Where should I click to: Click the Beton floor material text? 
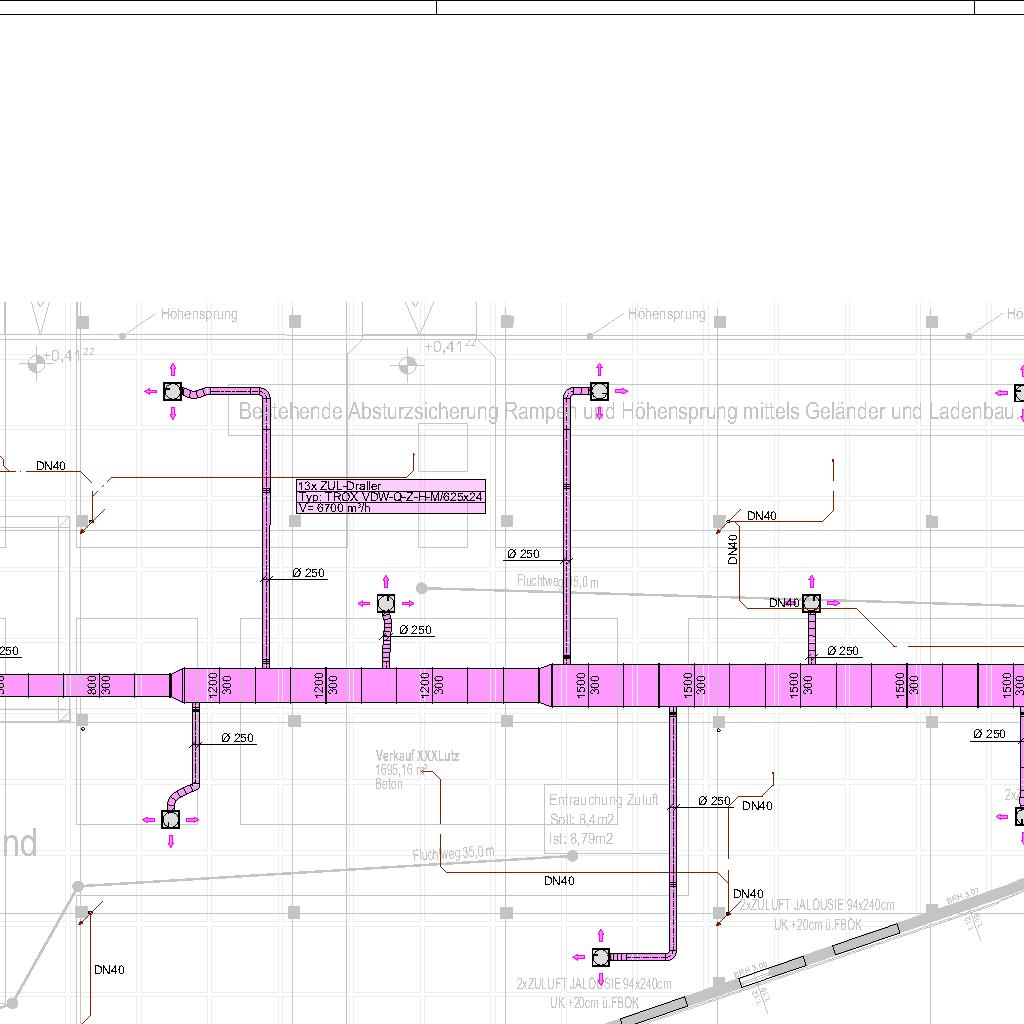(389, 784)
